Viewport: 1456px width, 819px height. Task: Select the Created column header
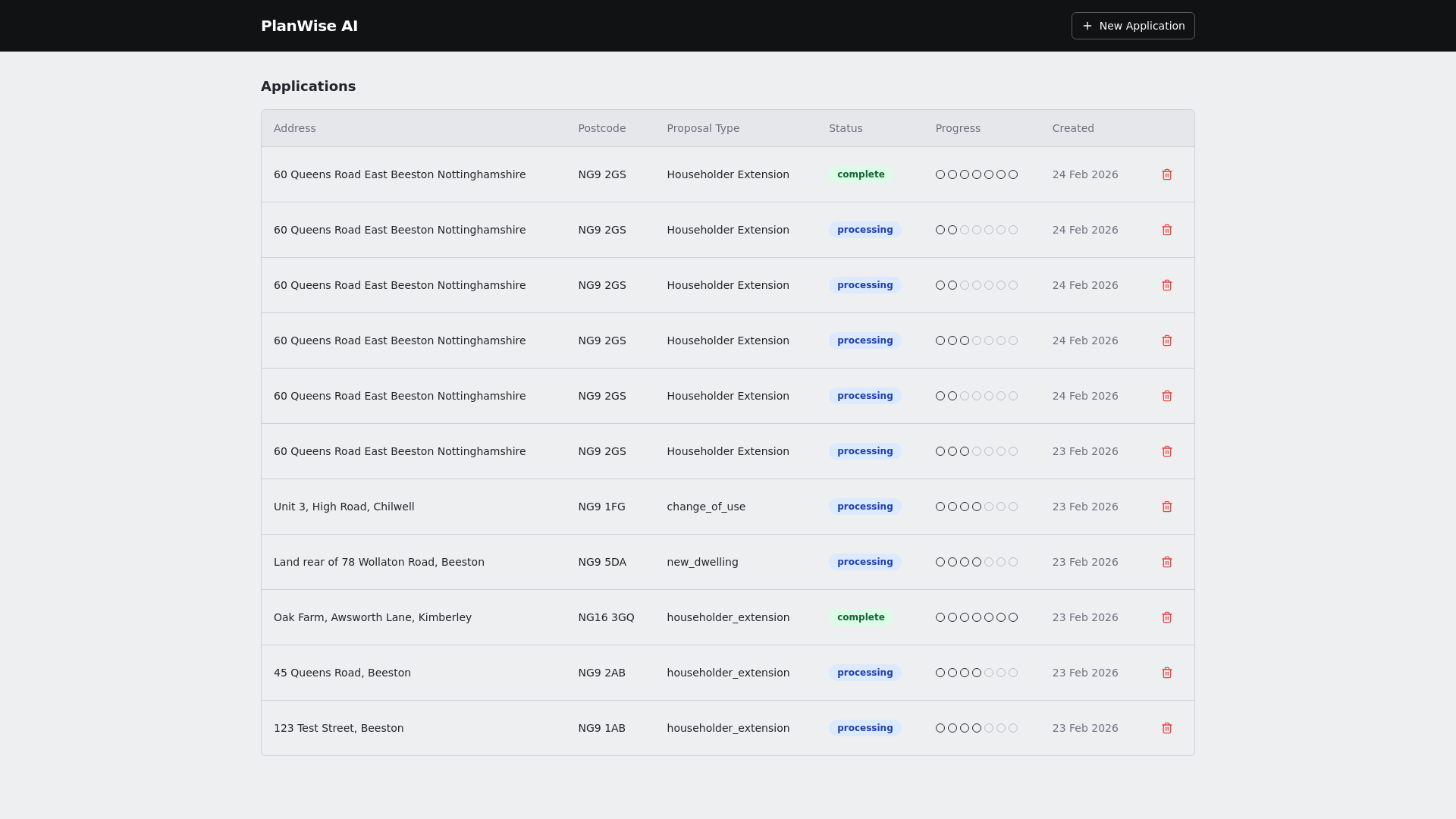(x=1073, y=128)
